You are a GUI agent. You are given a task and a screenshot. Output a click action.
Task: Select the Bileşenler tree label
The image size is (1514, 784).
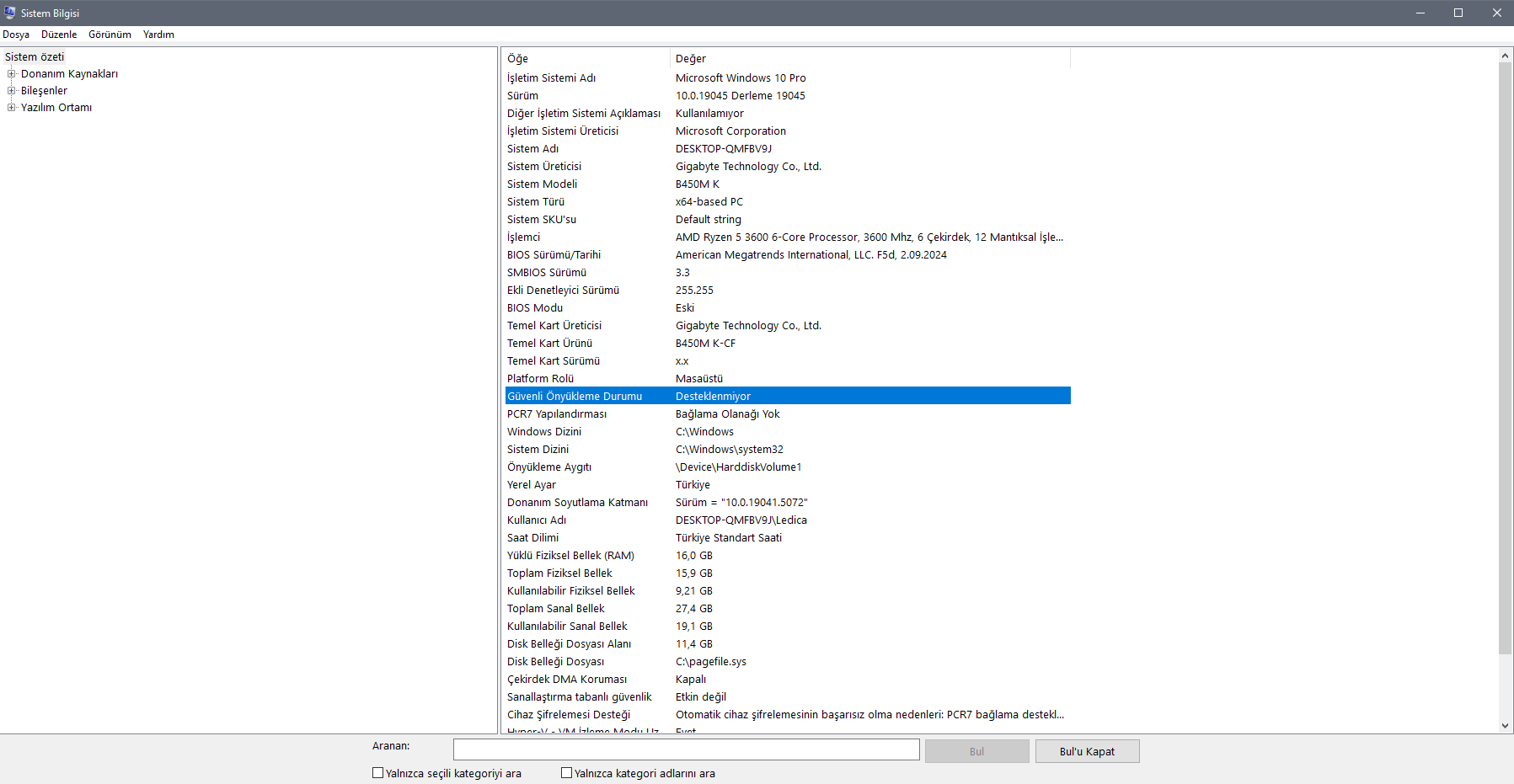44,91
